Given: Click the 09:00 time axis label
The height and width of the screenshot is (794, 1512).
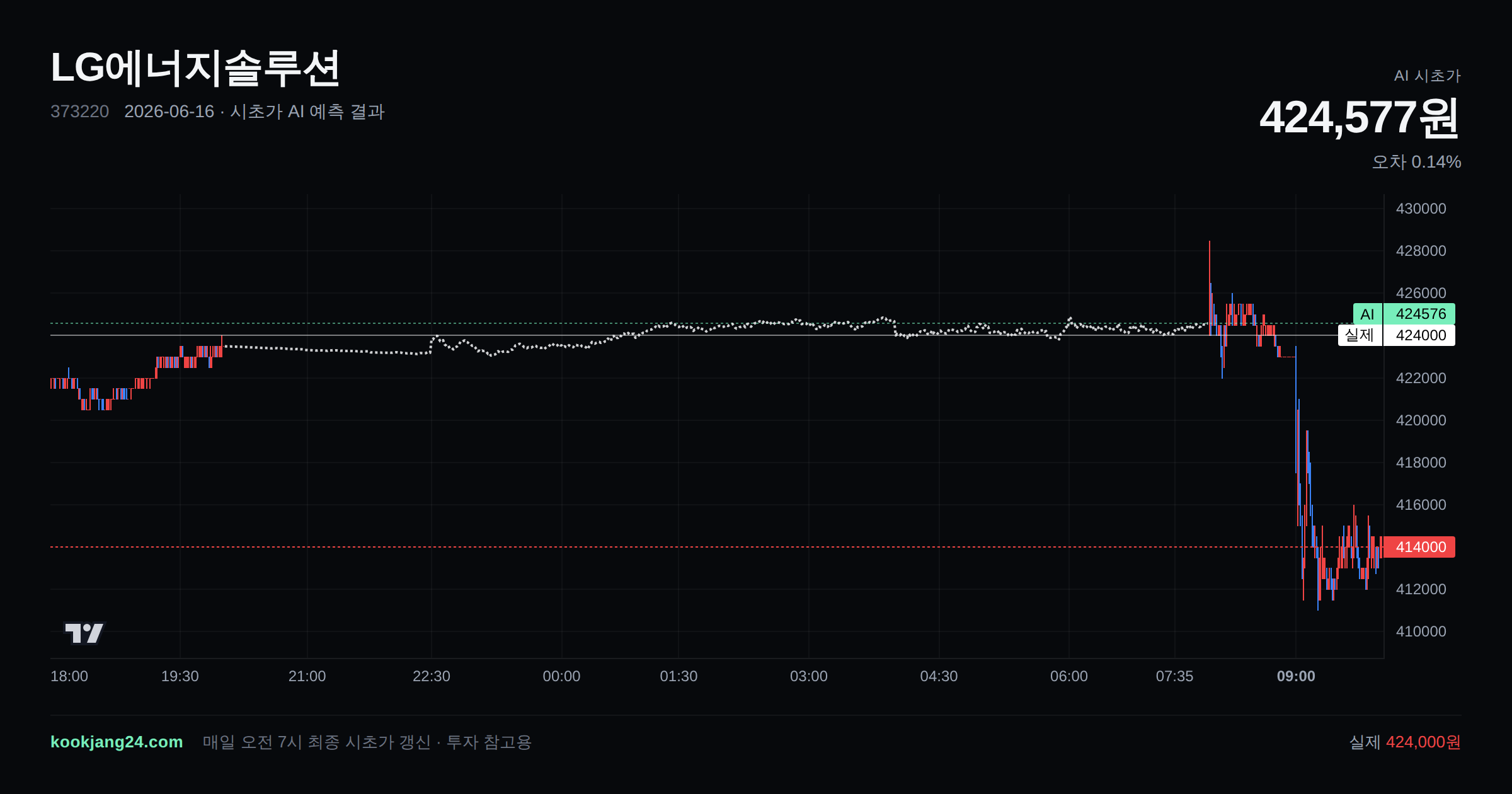Looking at the screenshot, I should point(1296,676).
